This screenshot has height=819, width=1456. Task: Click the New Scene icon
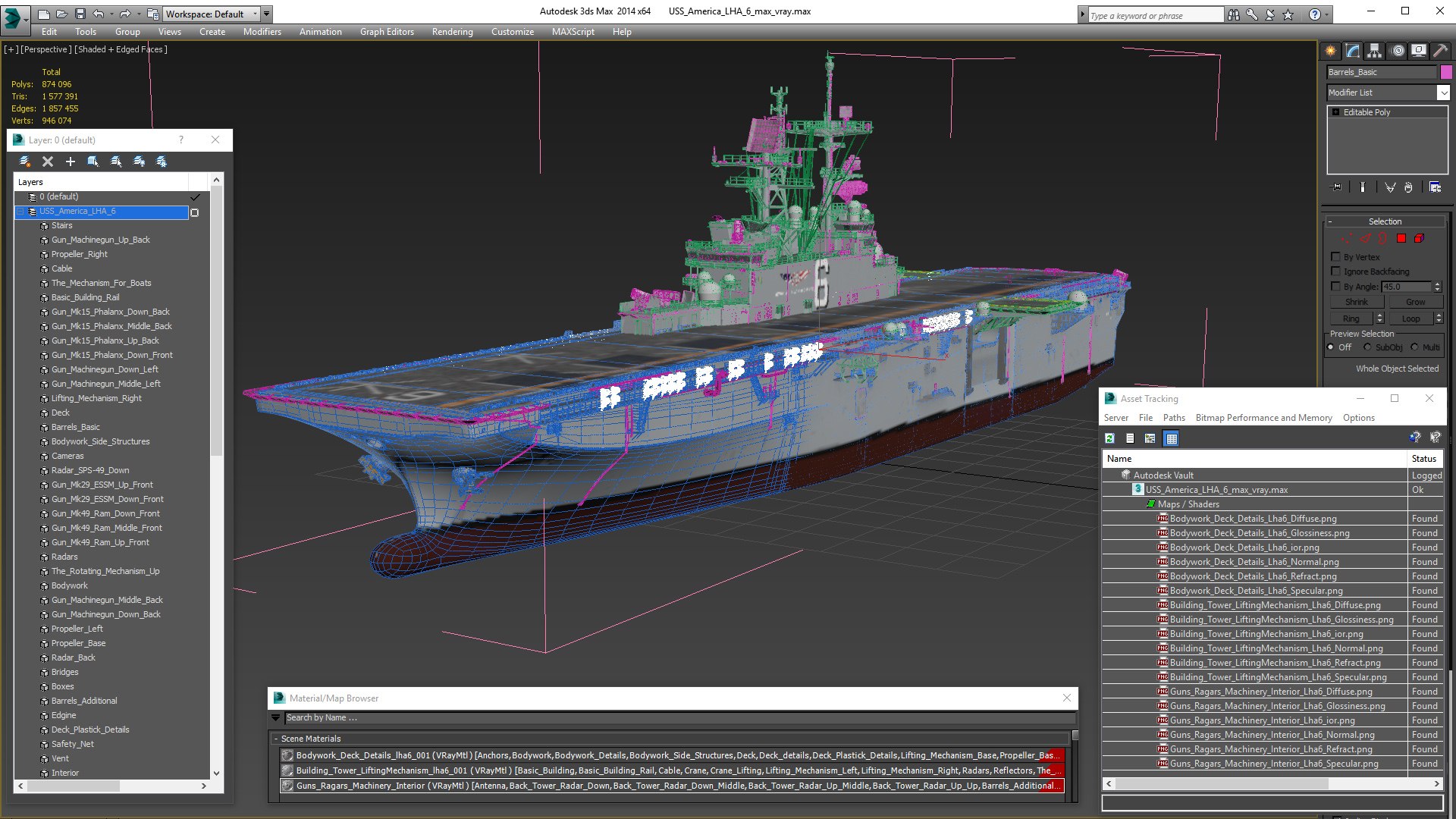44,14
